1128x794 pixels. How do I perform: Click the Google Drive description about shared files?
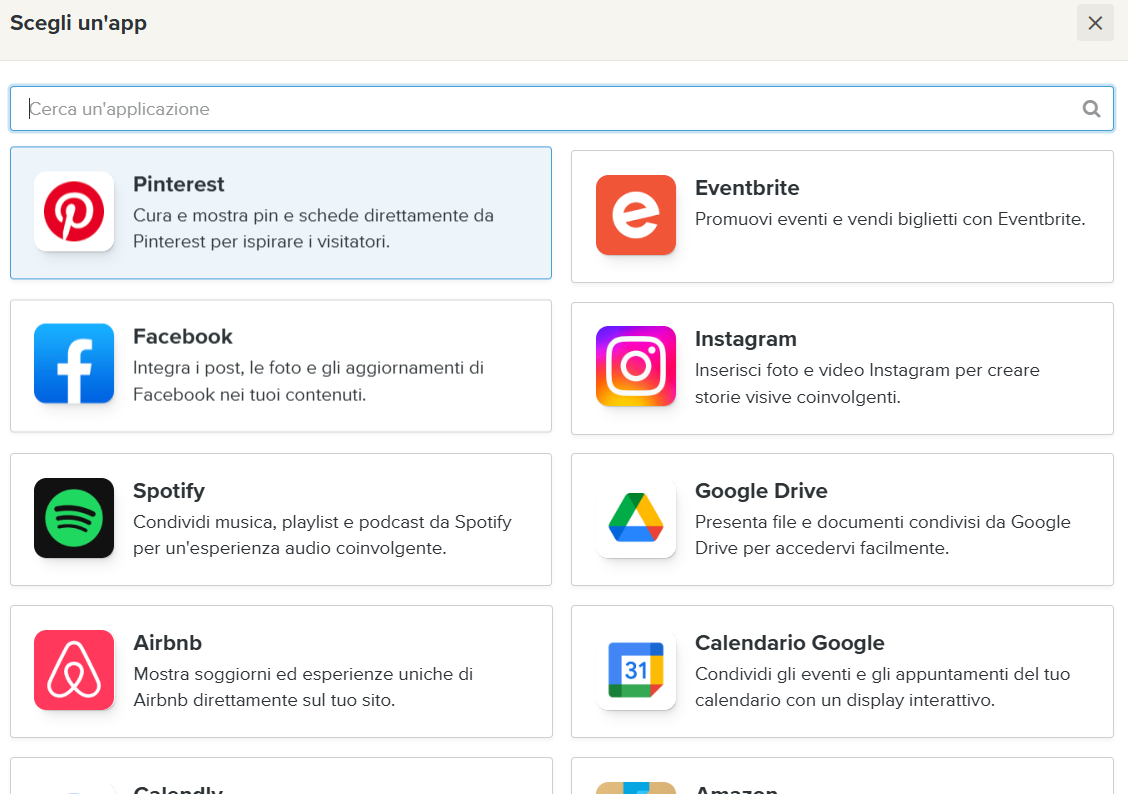pyautogui.click(x=883, y=535)
